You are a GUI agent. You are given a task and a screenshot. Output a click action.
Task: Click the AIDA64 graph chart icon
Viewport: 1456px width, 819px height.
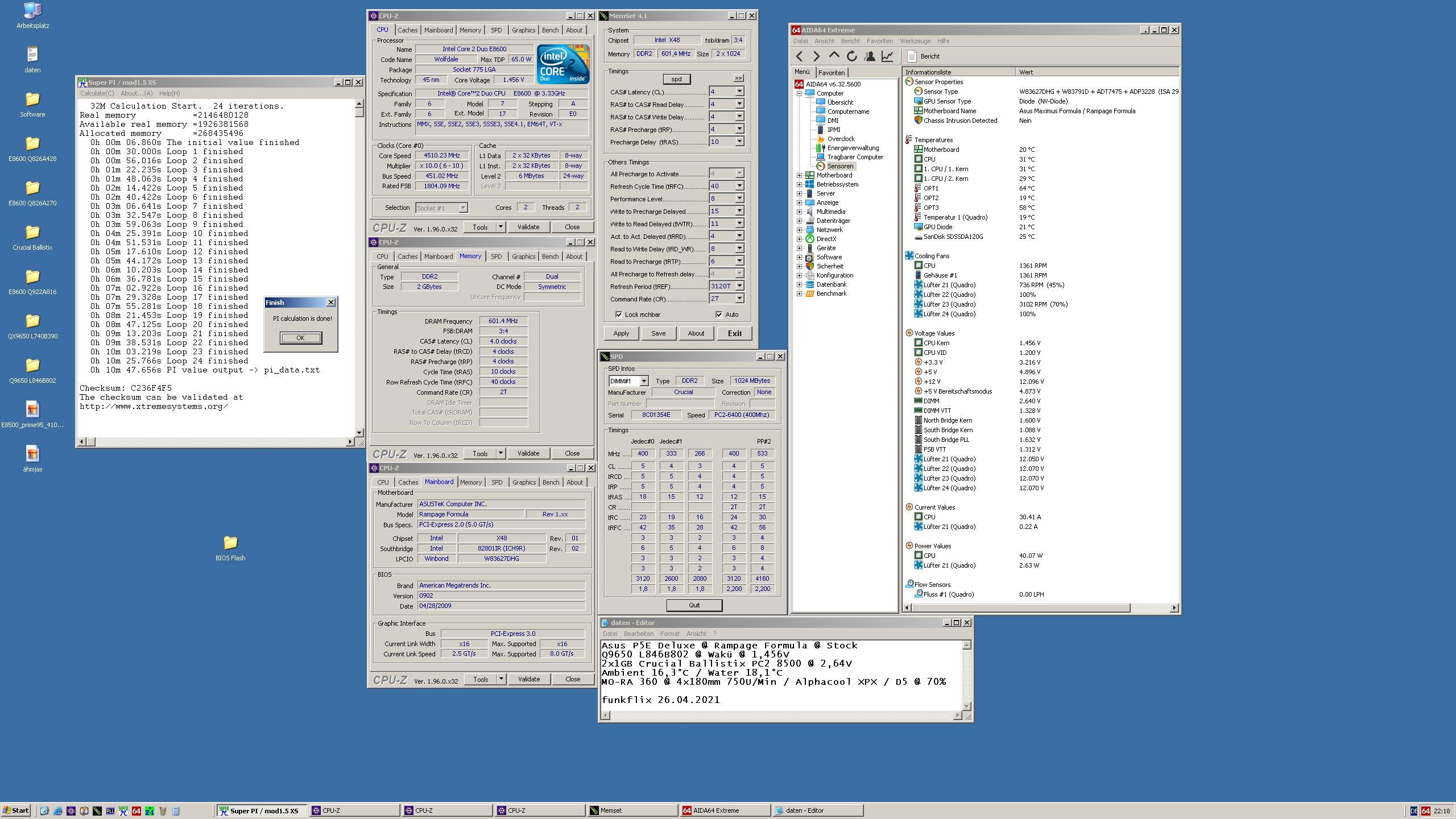tap(887, 56)
